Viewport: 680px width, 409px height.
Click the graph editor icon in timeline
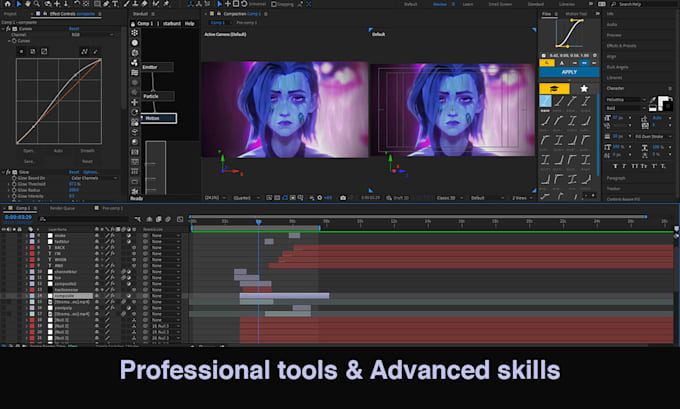click(x=180, y=219)
